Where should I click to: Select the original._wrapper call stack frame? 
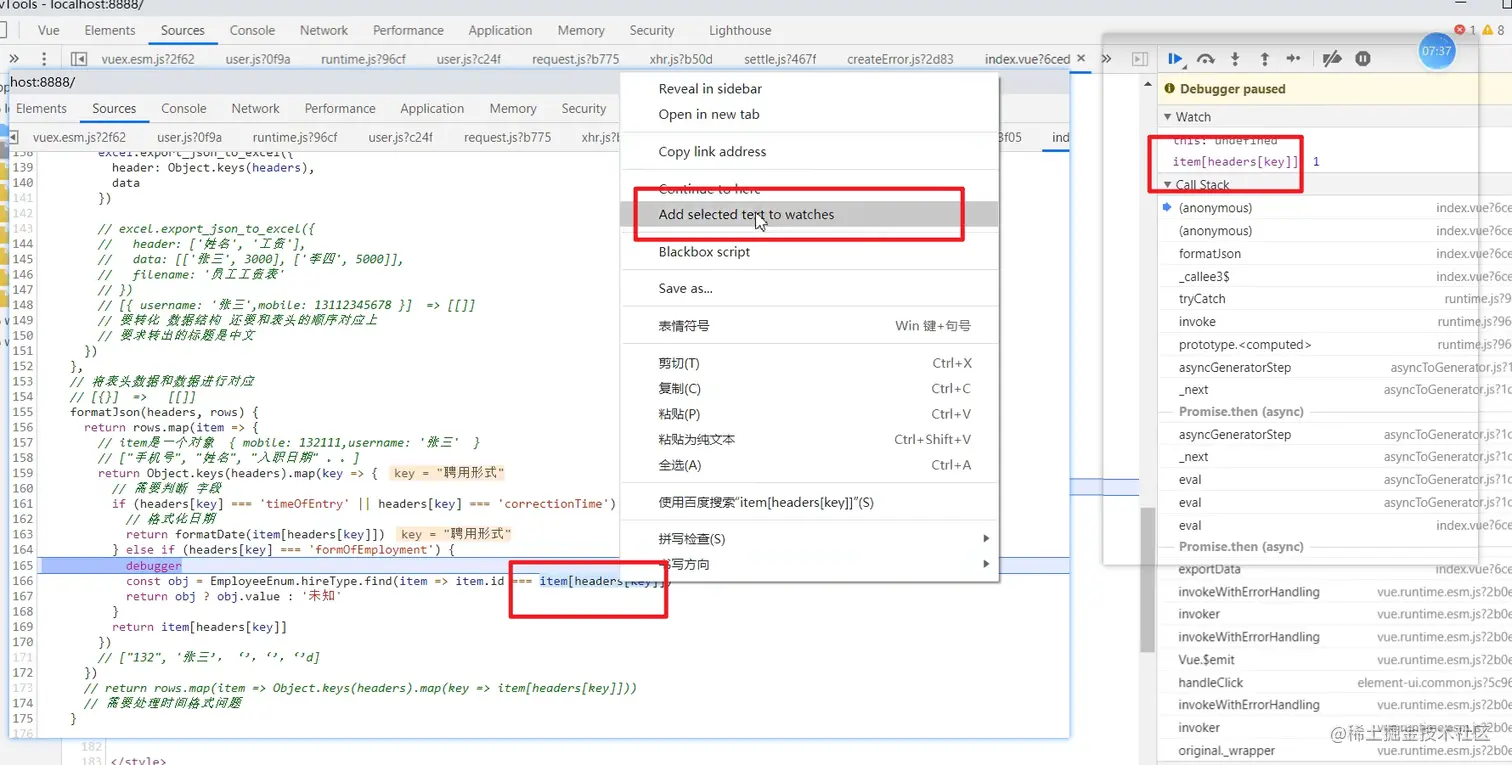pos(1226,751)
